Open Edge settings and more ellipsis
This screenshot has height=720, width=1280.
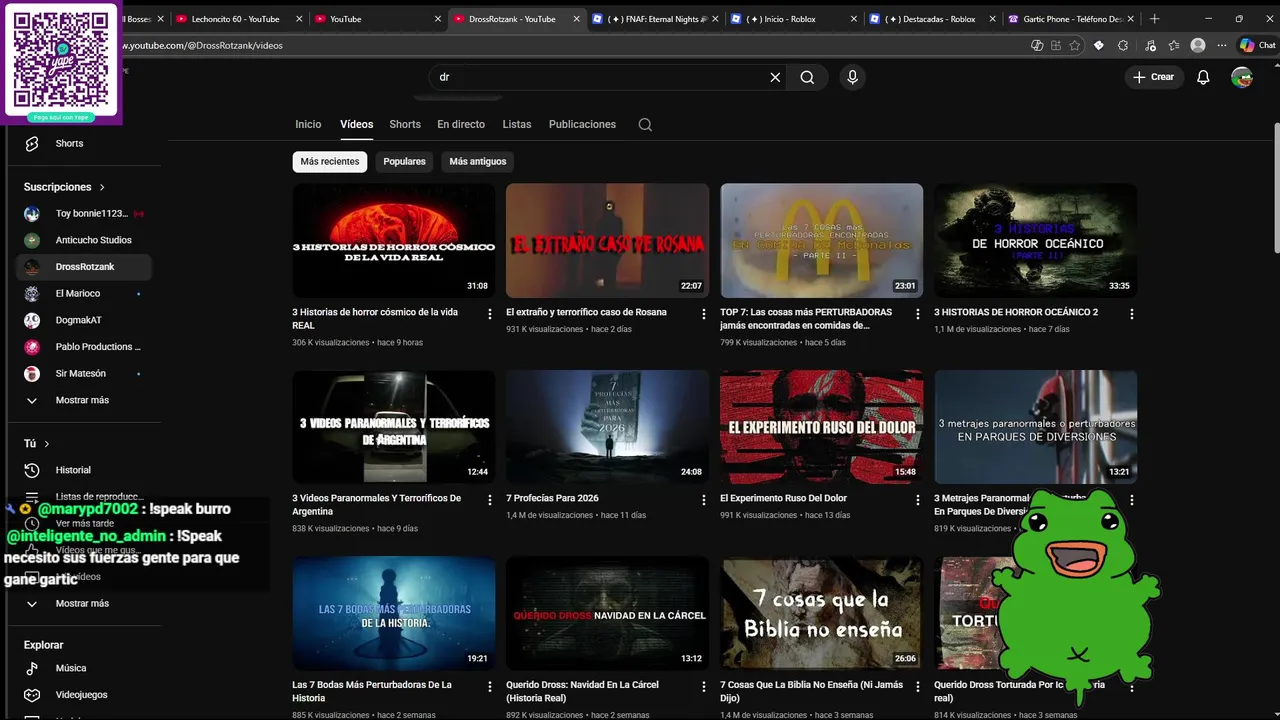(x=1221, y=45)
